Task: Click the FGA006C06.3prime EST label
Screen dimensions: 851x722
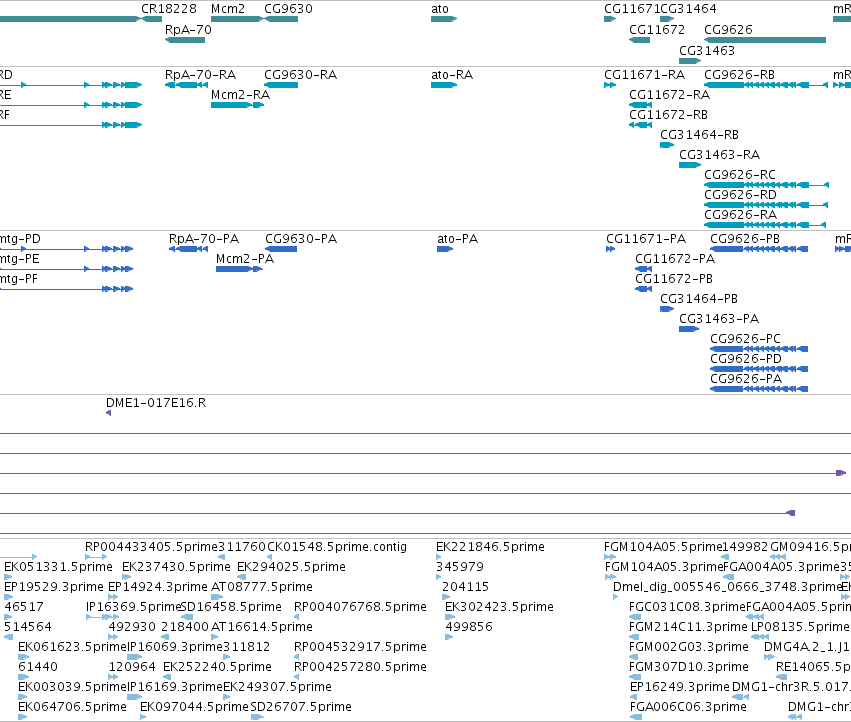Action: tap(688, 707)
